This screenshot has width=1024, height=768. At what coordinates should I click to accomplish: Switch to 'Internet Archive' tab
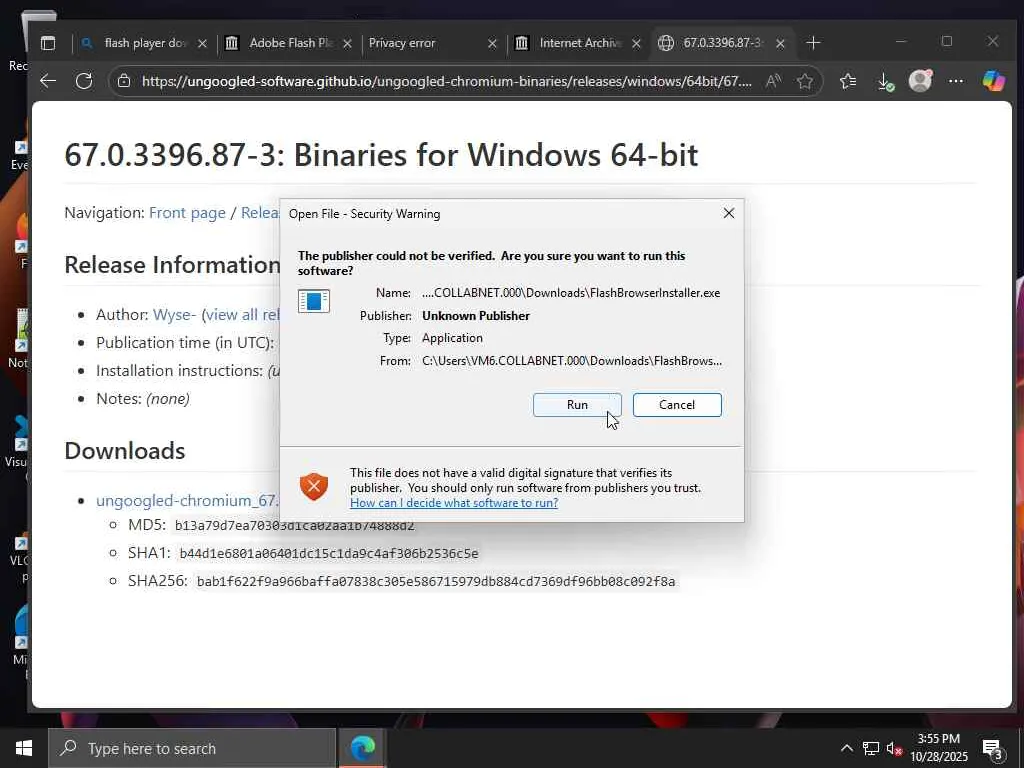click(580, 43)
